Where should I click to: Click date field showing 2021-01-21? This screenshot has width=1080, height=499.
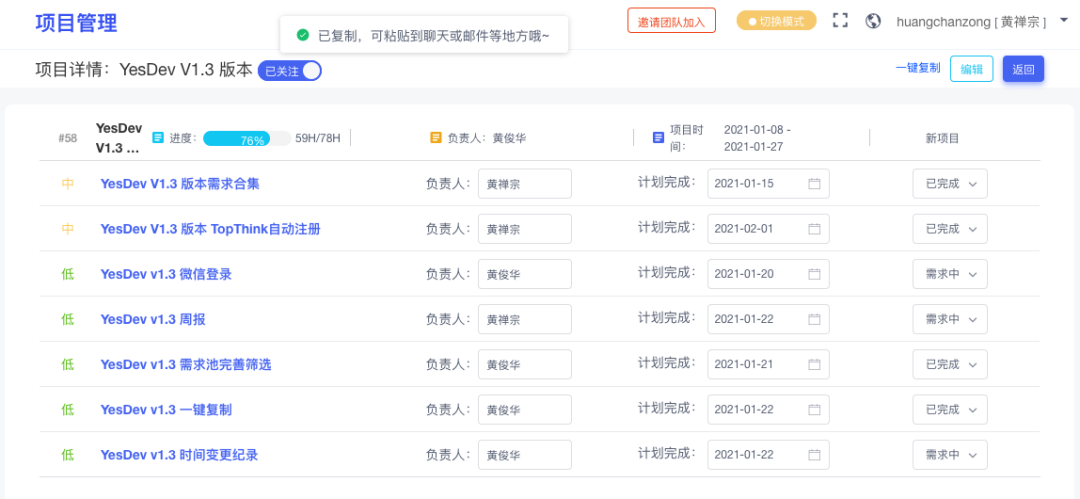coord(768,364)
